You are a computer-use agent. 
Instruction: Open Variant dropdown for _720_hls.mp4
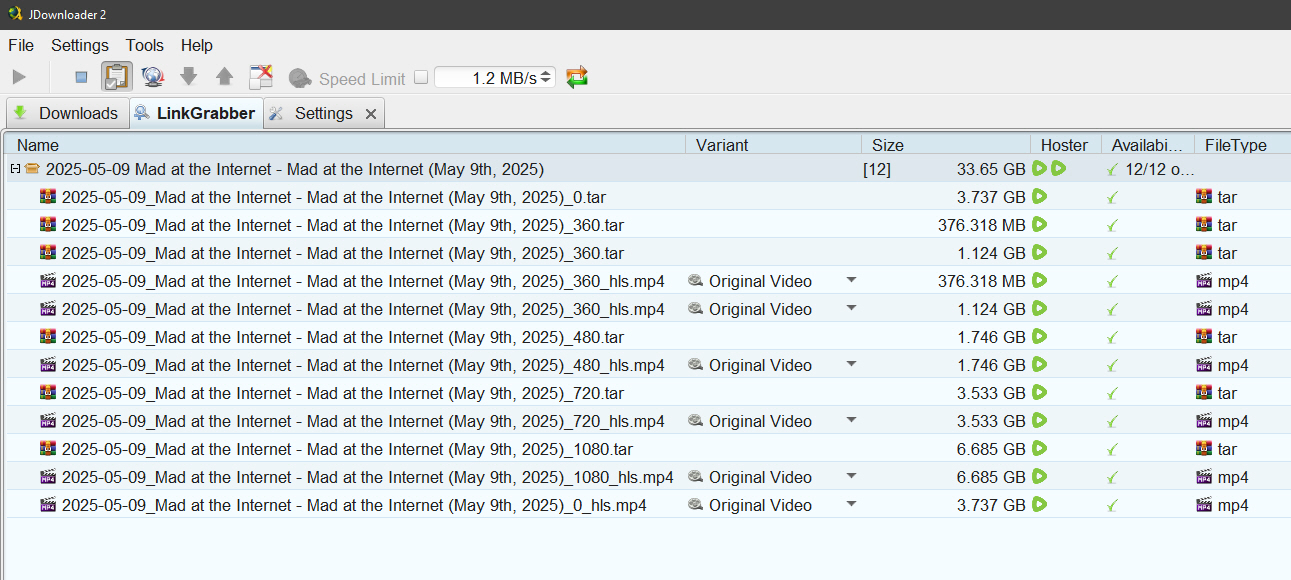tap(851, 420)
